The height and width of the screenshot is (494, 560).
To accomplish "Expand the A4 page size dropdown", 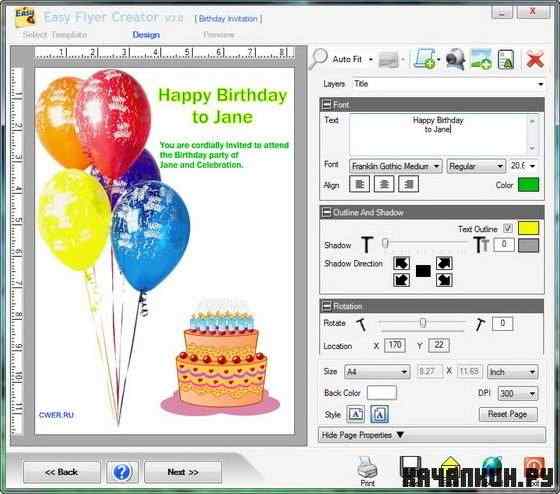I will (x=377, y=372).
